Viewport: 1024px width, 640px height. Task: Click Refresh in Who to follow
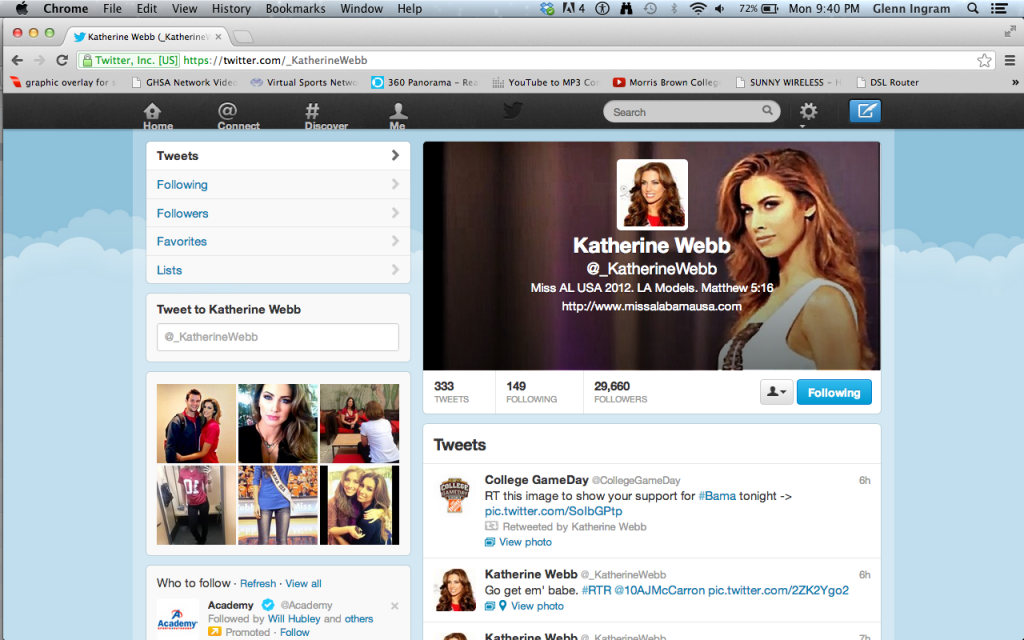(x=257, y=583)
